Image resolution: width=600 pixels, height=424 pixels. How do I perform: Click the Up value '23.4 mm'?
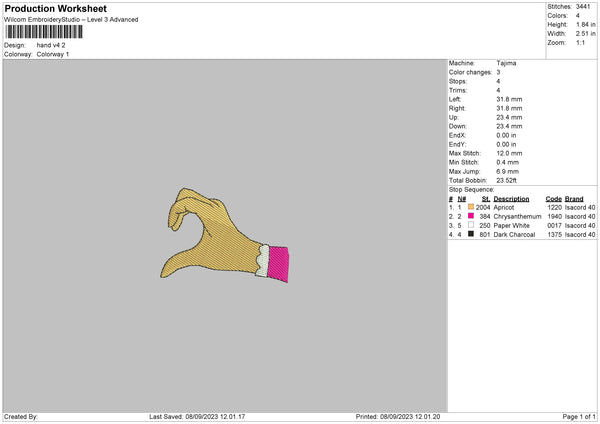tap(509, 117)
